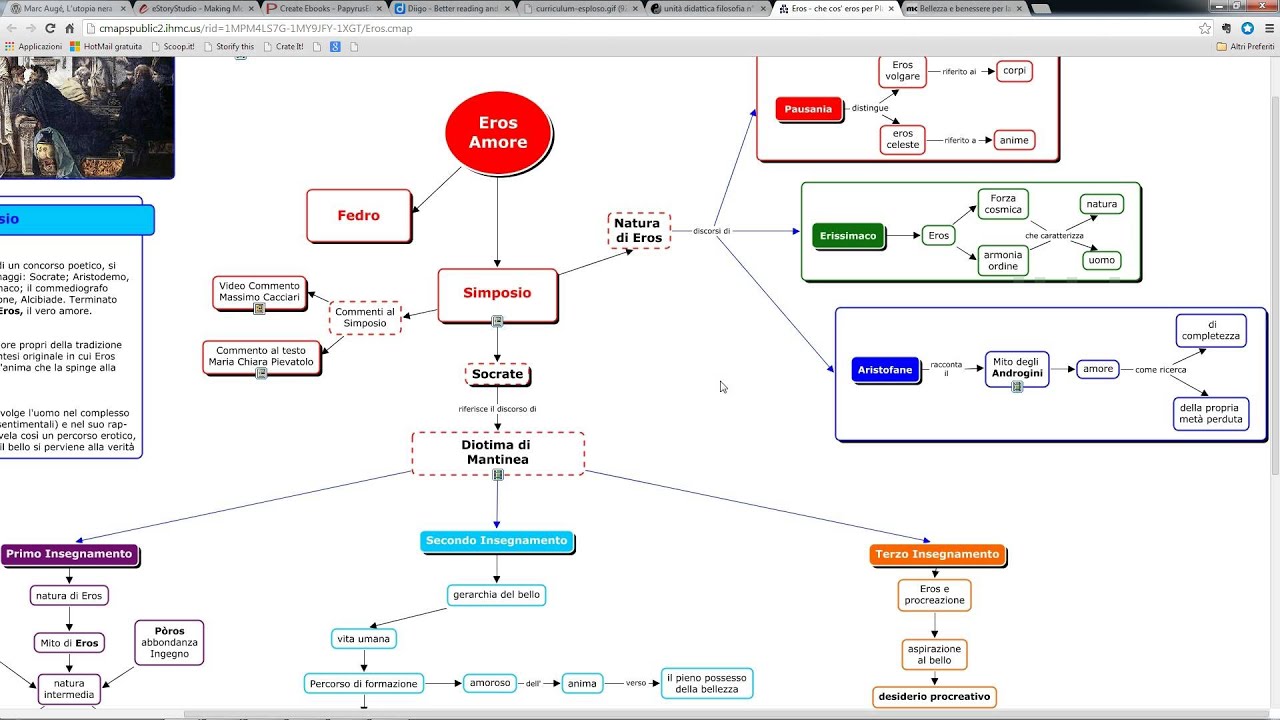The height and width of the screenshot is (720, 1280).
Task: Open resource icon under Mito degli Androgini
Action: pos(1017,386)
